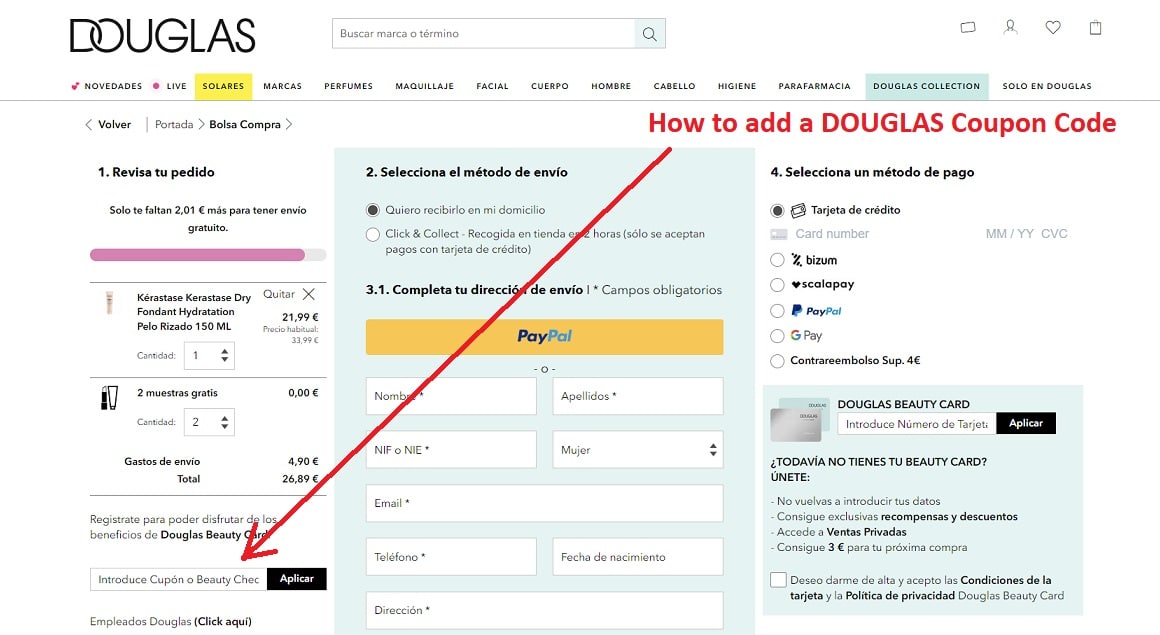Open the CABELLO menu
Image resolution: width=1160 pixels, height=635 pixels.
[x=675, y=86]
